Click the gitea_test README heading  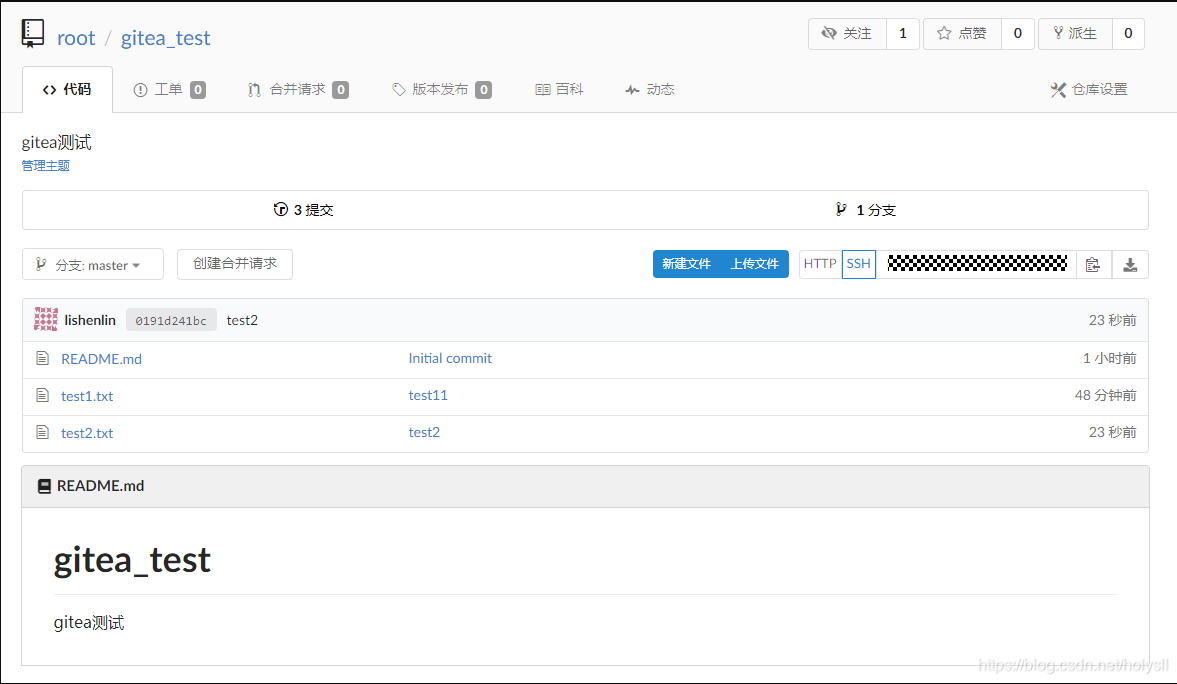(132, 560)
